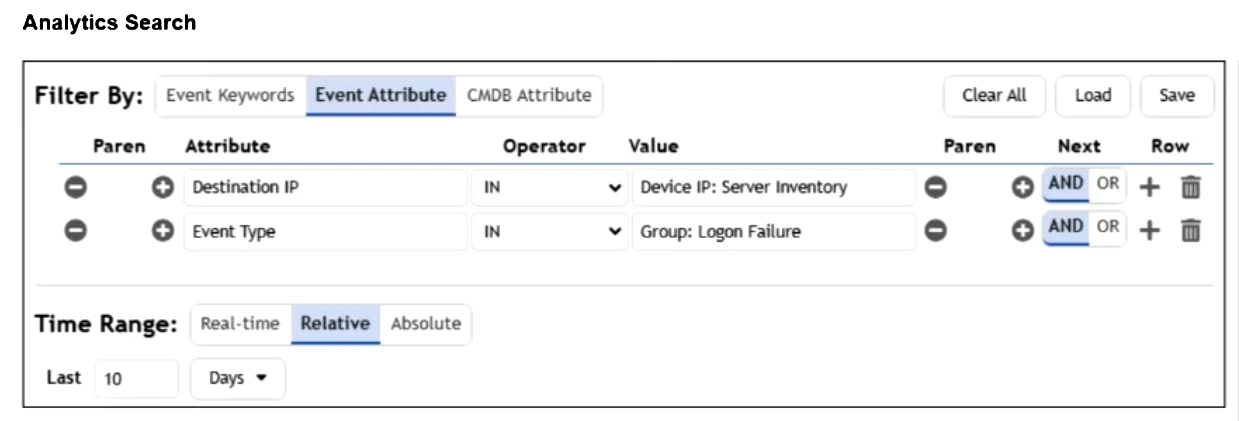Viewport: 1239px width, 421px height.
Task: Remove right paren on Event Type row
Action: click(933, 231)
